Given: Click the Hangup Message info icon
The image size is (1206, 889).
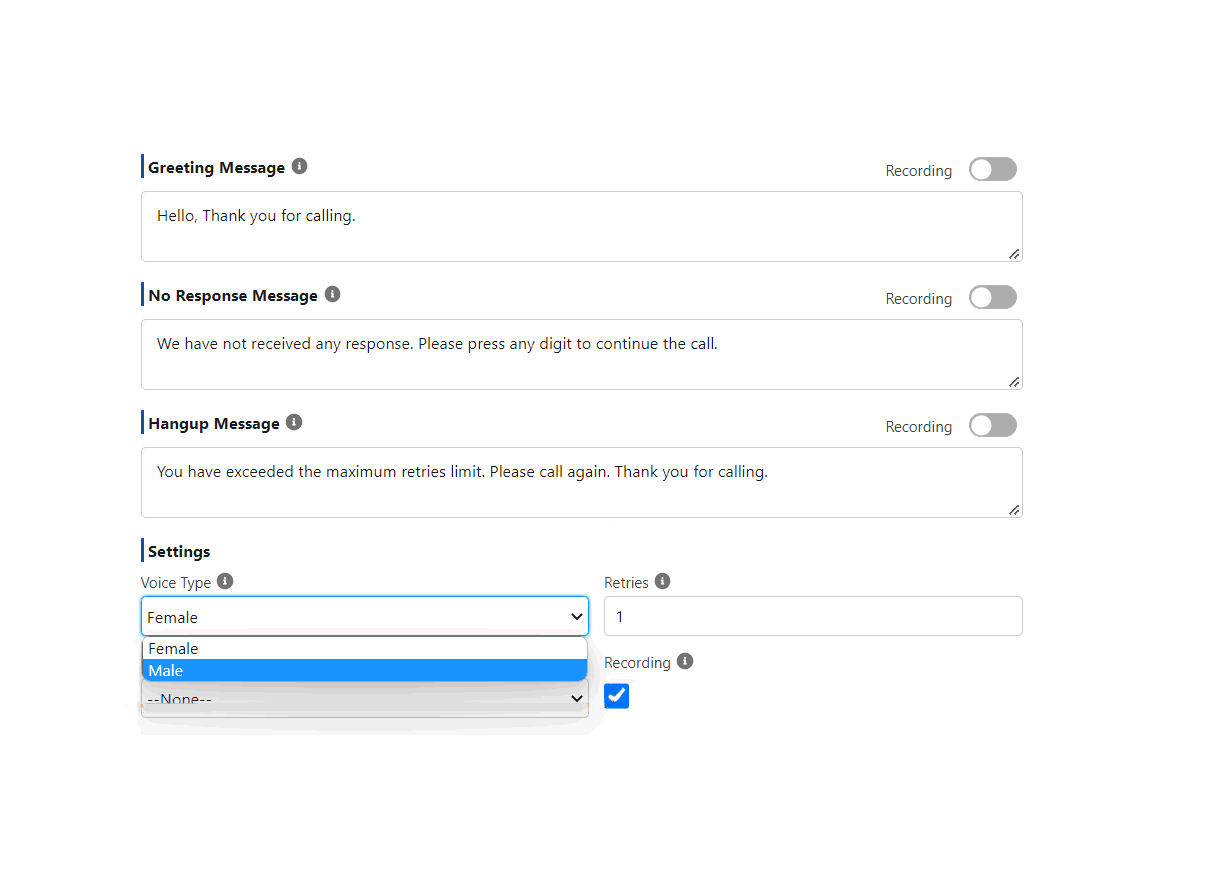Looking at the screenshot, I should click(294, 422).
